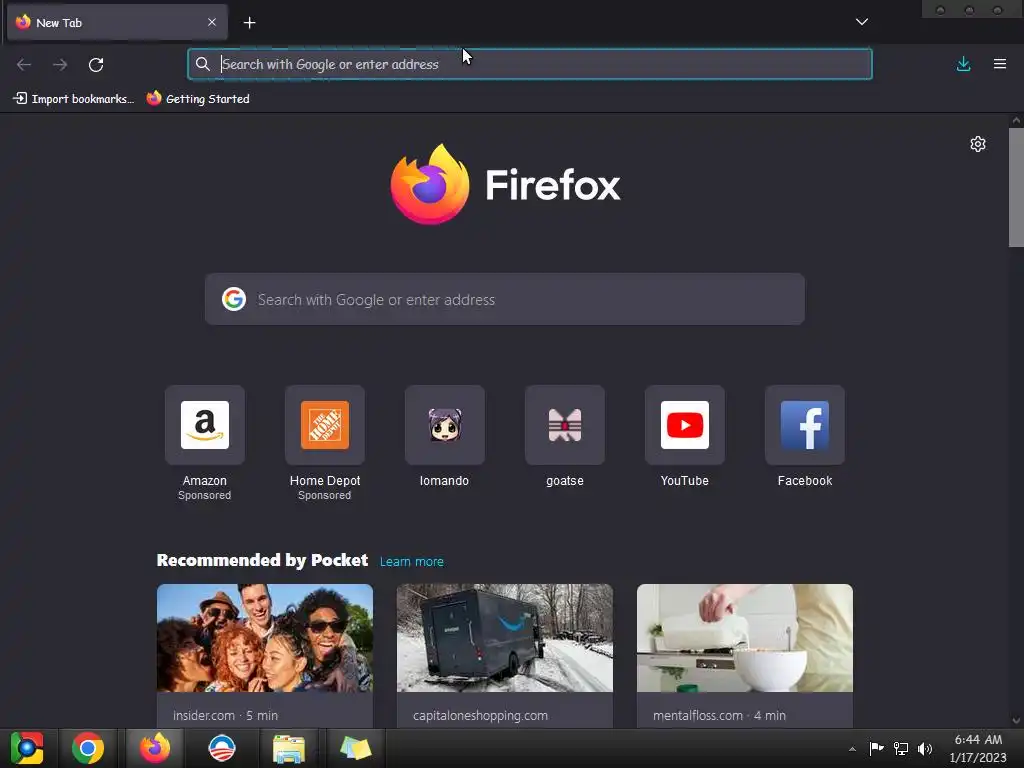Go forward with the forward arrow

60,65
